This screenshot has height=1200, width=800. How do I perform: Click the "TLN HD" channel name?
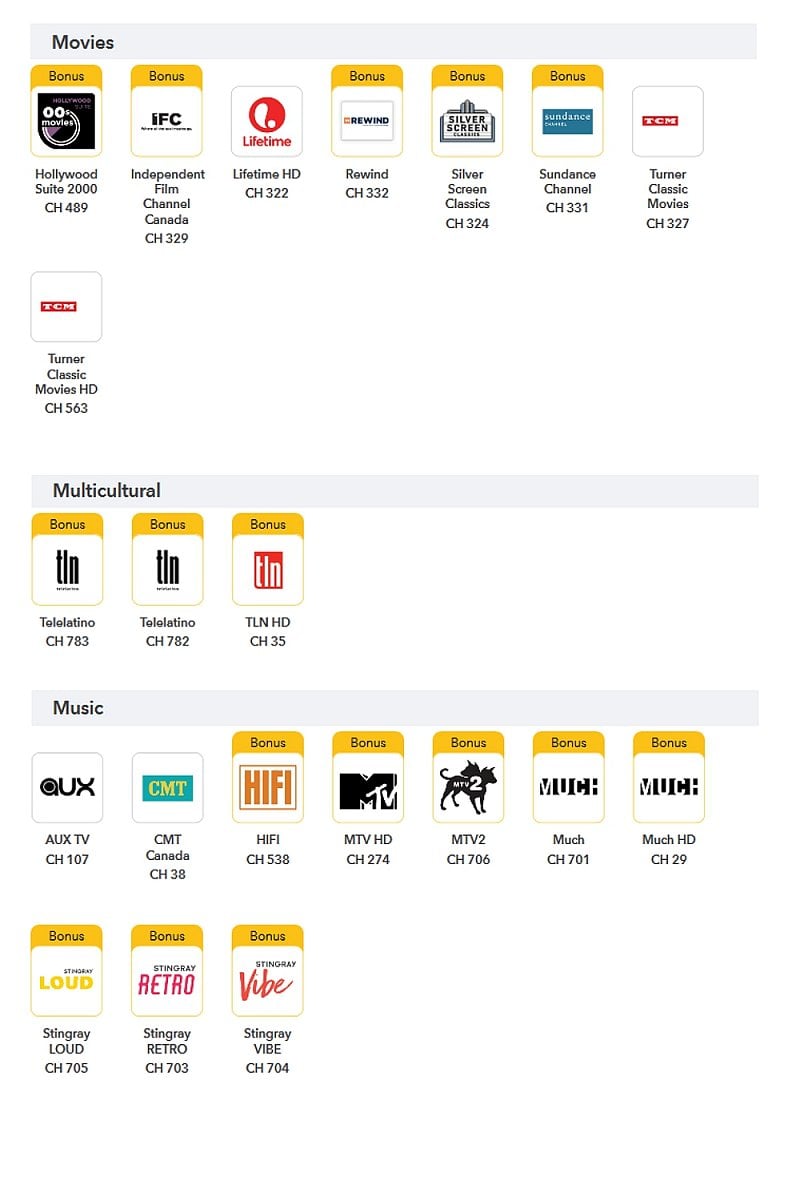point(268,622)
